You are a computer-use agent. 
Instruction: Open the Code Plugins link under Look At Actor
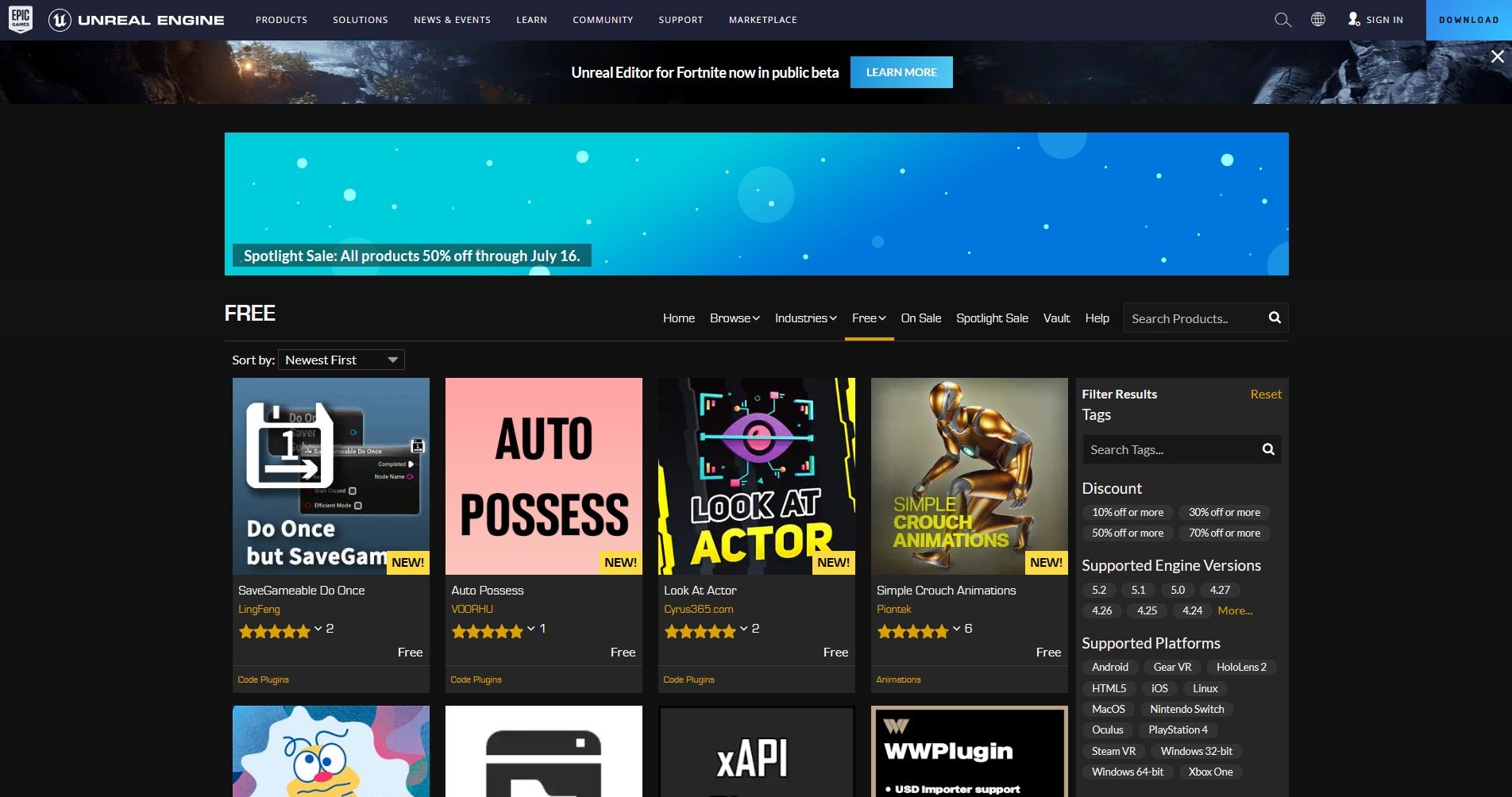(x=688, y=680)
